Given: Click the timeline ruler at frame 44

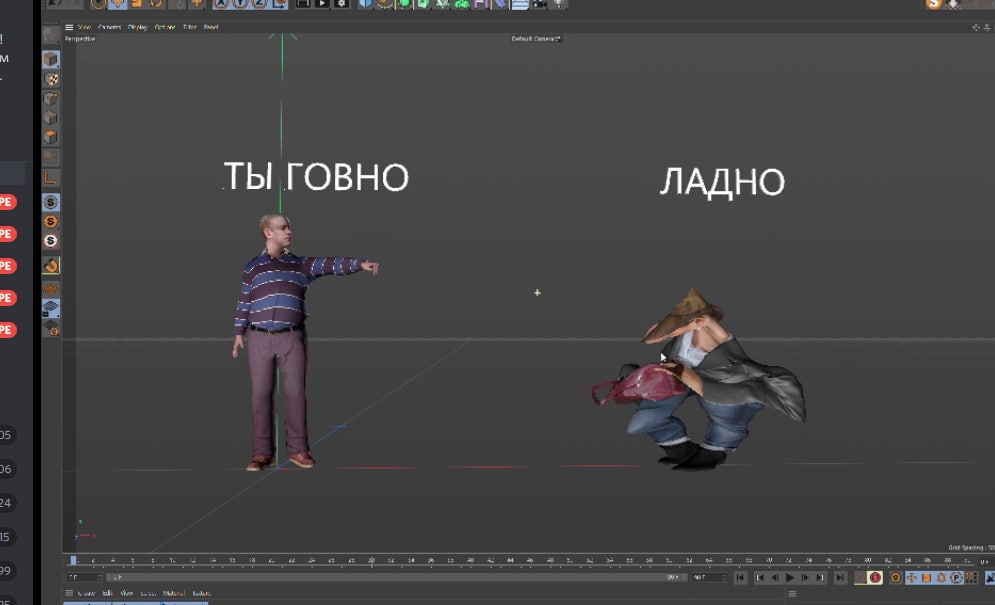Looking at the screenshot, I should pos(511,561).
